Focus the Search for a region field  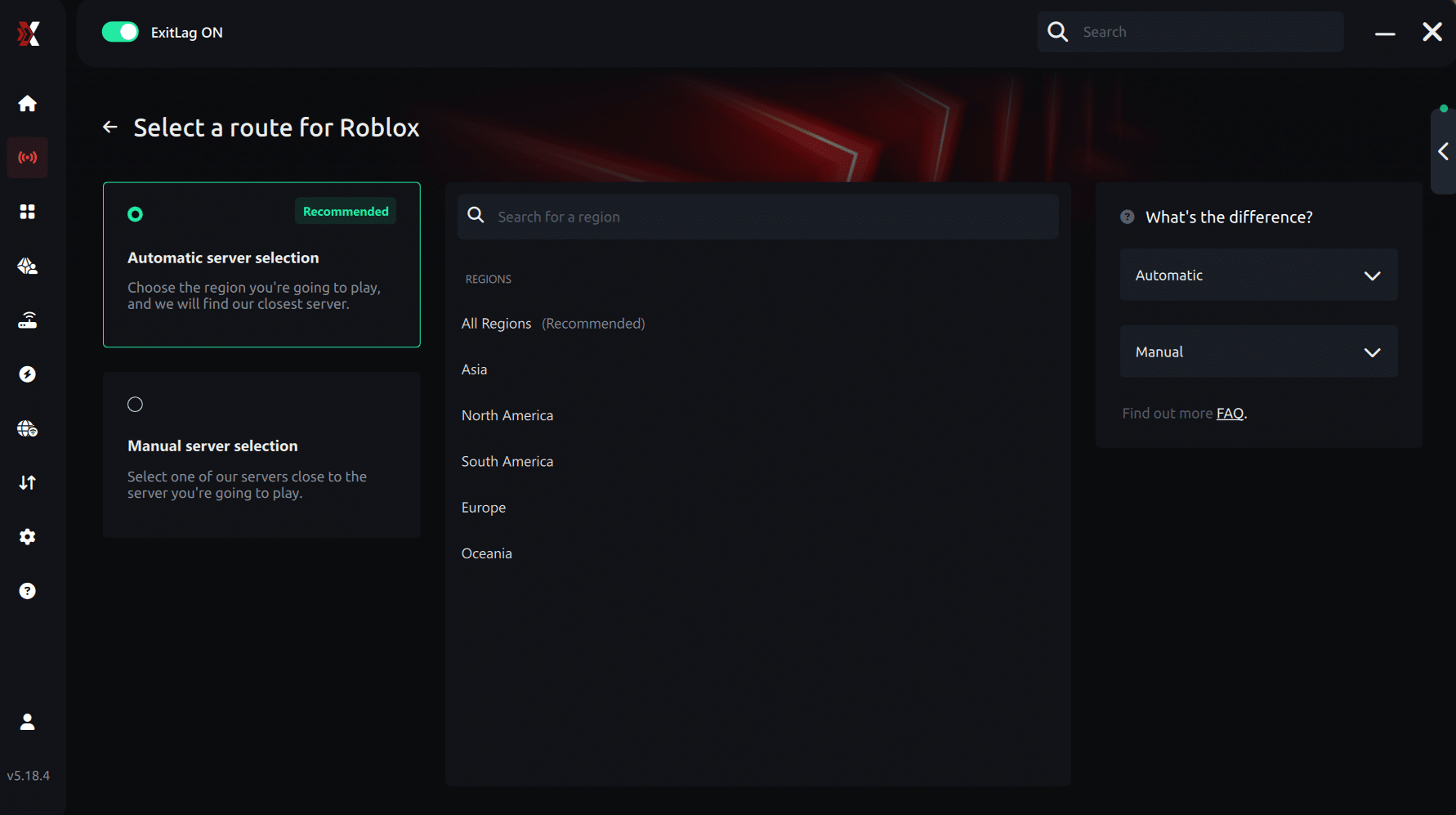pyautogui.click(x=757, y=217)
